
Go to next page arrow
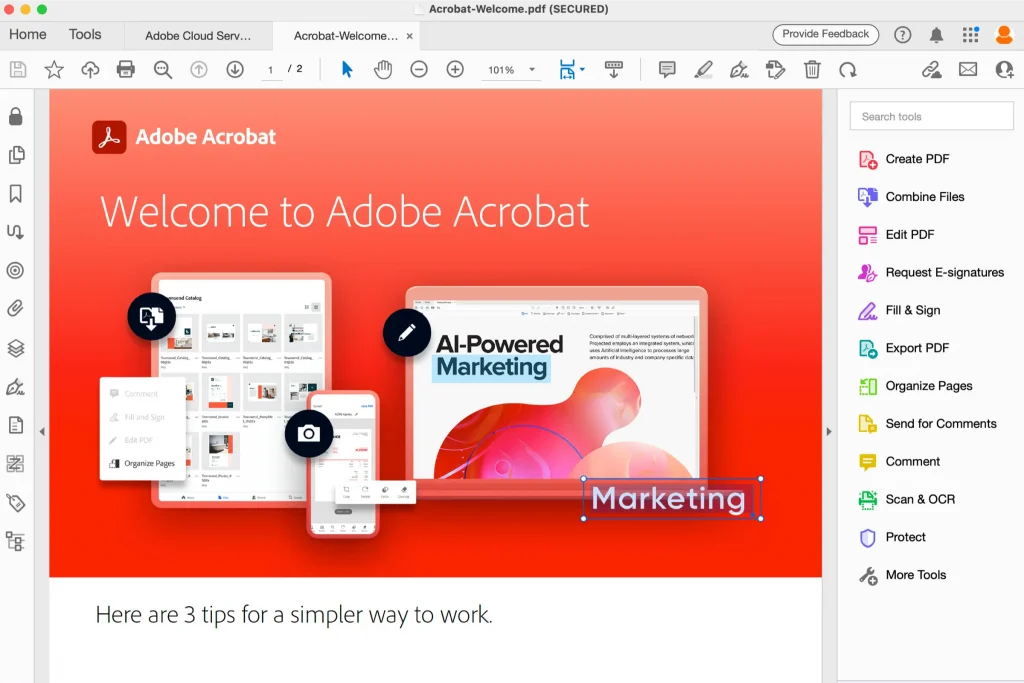235,69
